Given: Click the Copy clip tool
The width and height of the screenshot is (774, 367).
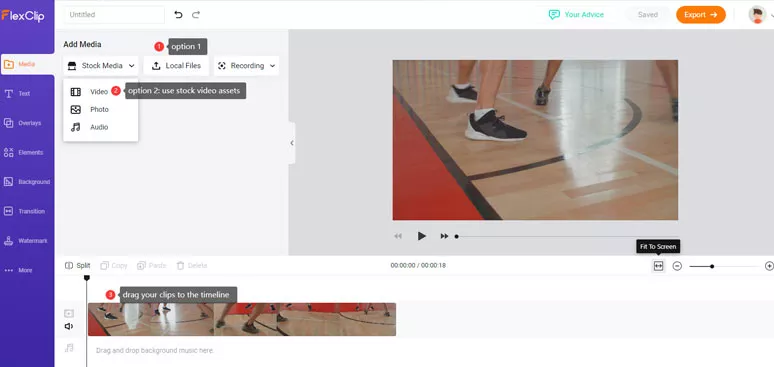Looking at the screenshot, I should point(114,266).
